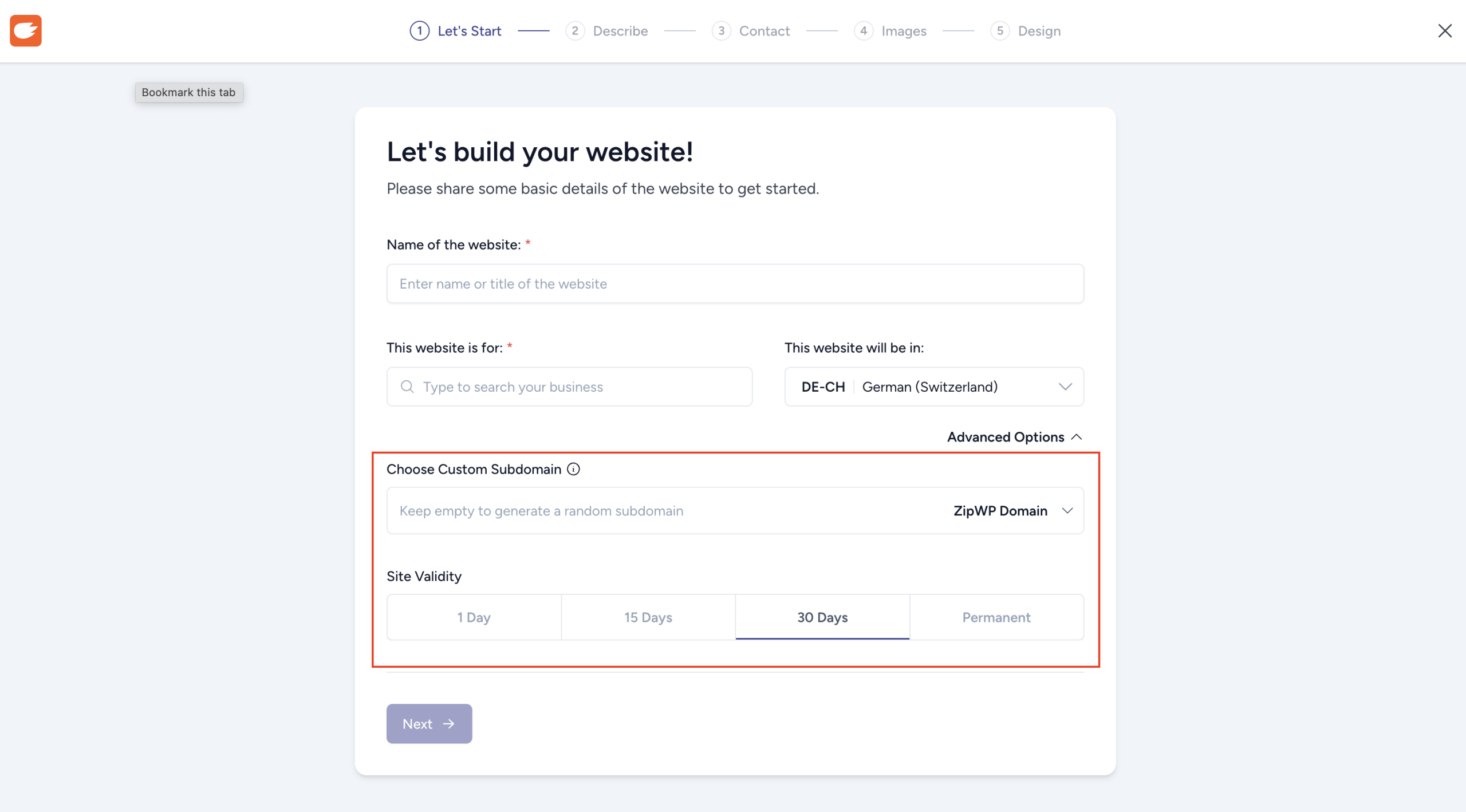The height and width of the screenshot is (812, 1466).
Task: Select 15 Days site validity
Action: coord(648,617)
